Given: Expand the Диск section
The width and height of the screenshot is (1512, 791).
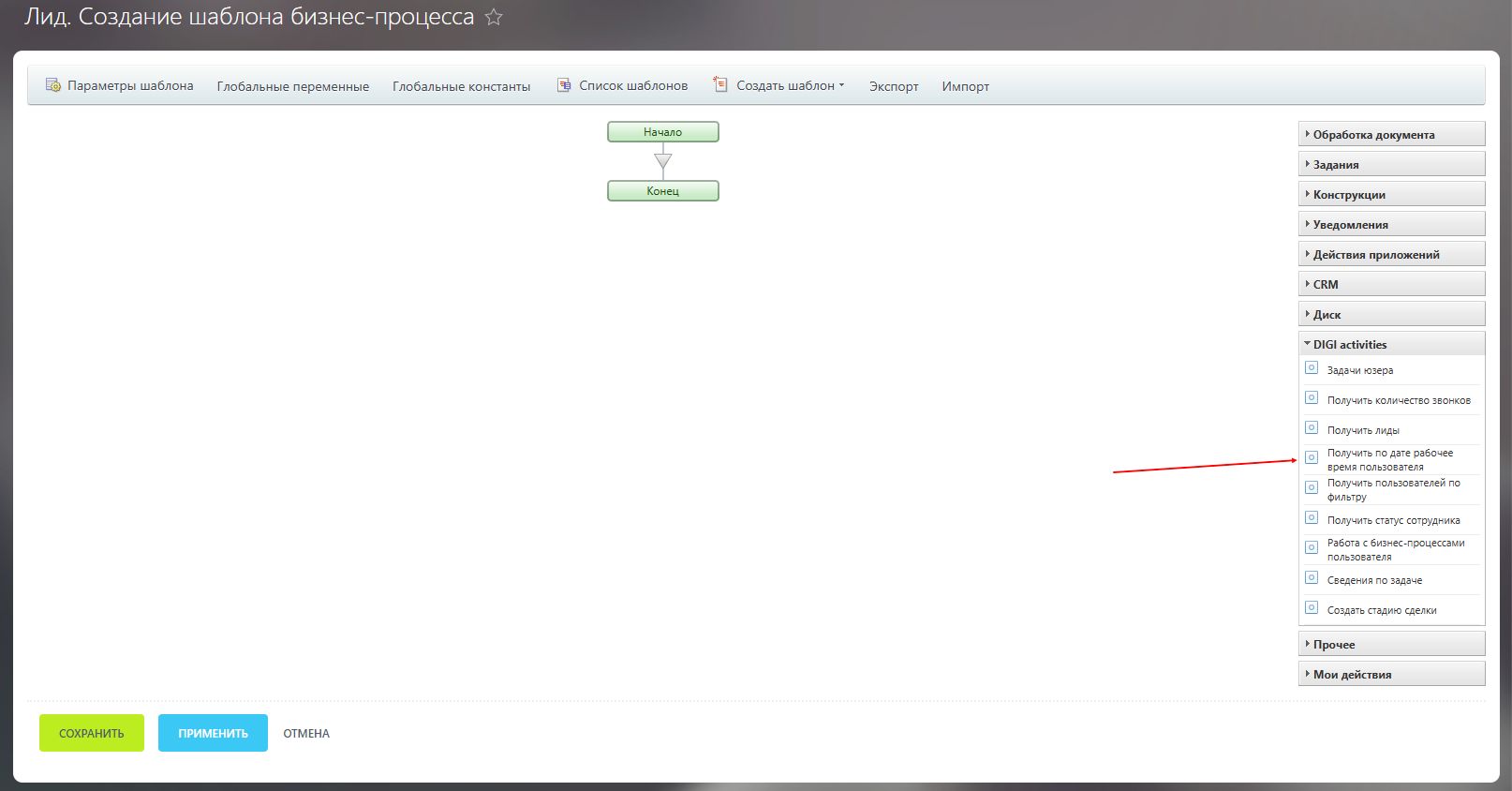Looking at the screenshot, I should tap(1391, 314).
